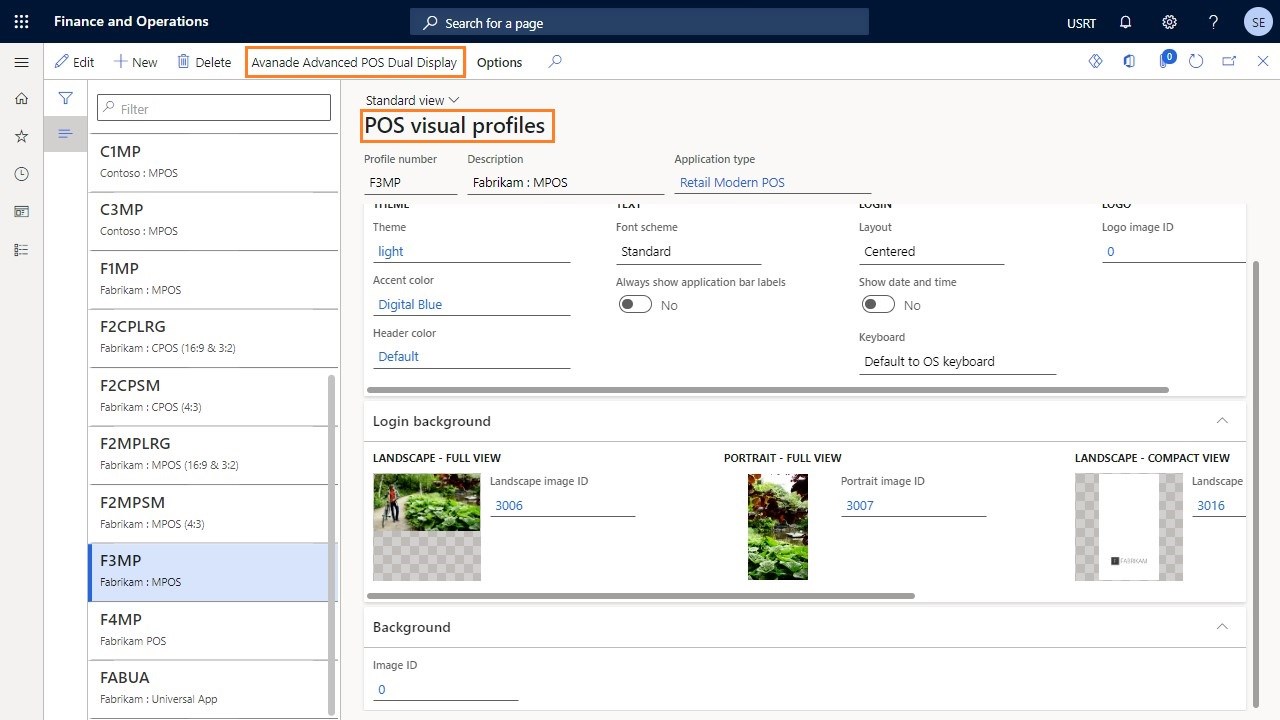
Task: Click the Login background horizontal scrollbar
Action: pyautogui.click(x=641, y=596)
